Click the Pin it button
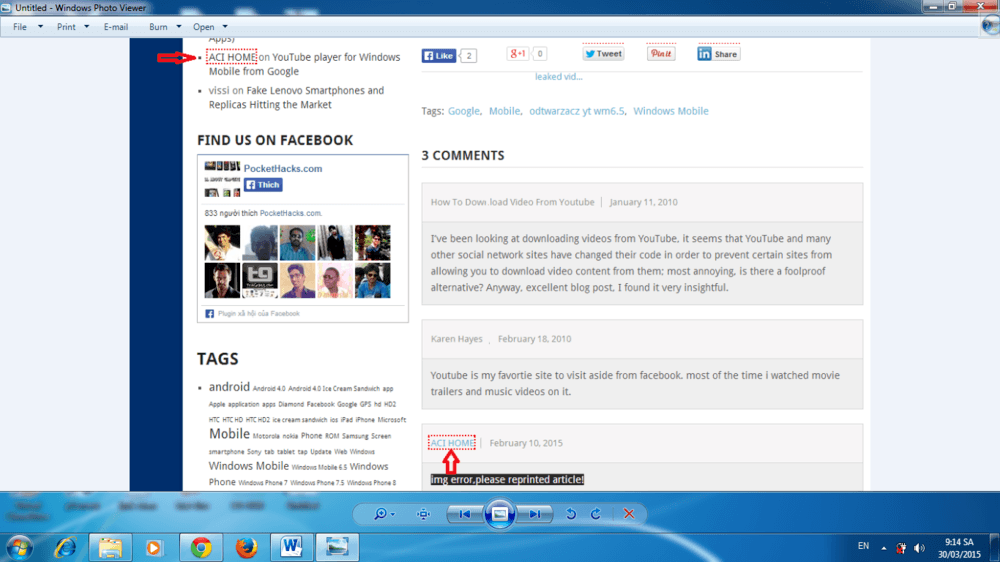This screenshot has height=562, width=1000. tap(661, 54)
